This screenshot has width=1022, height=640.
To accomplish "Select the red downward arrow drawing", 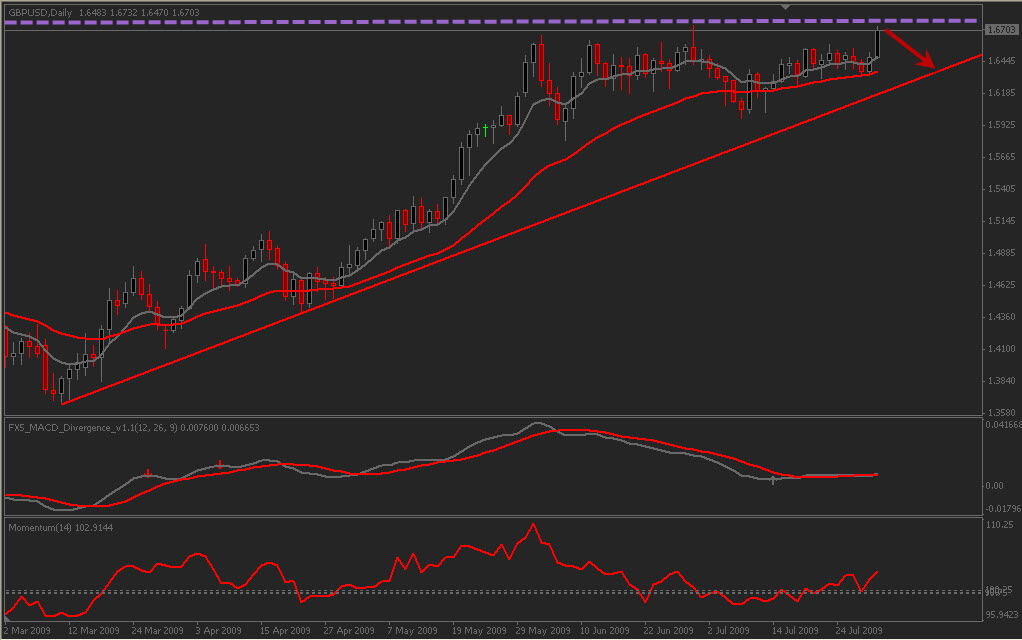I will coord(909,49).
